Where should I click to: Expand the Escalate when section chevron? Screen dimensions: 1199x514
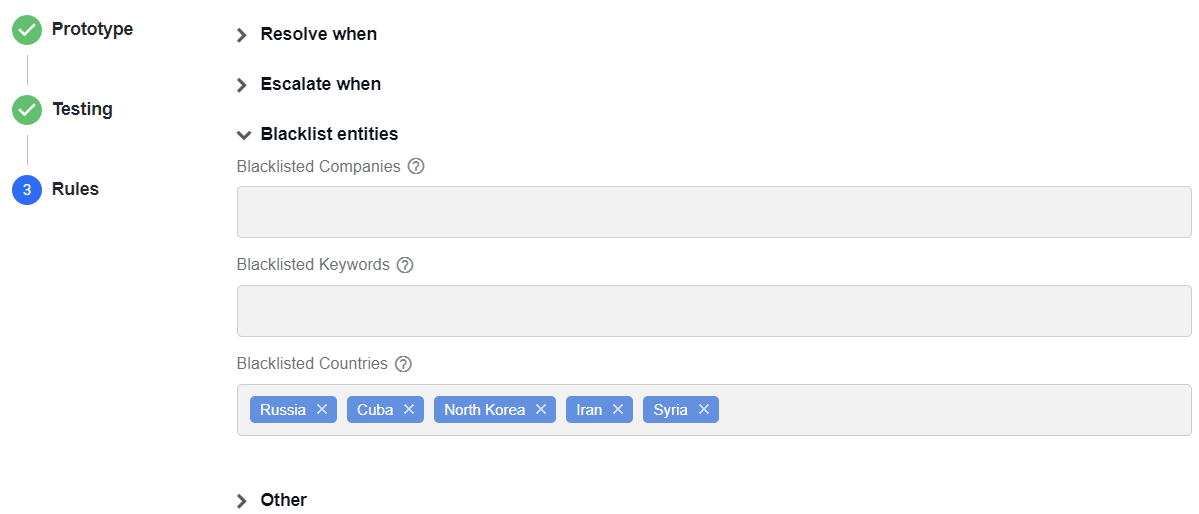pyautogui.click(x=242, y=85)
